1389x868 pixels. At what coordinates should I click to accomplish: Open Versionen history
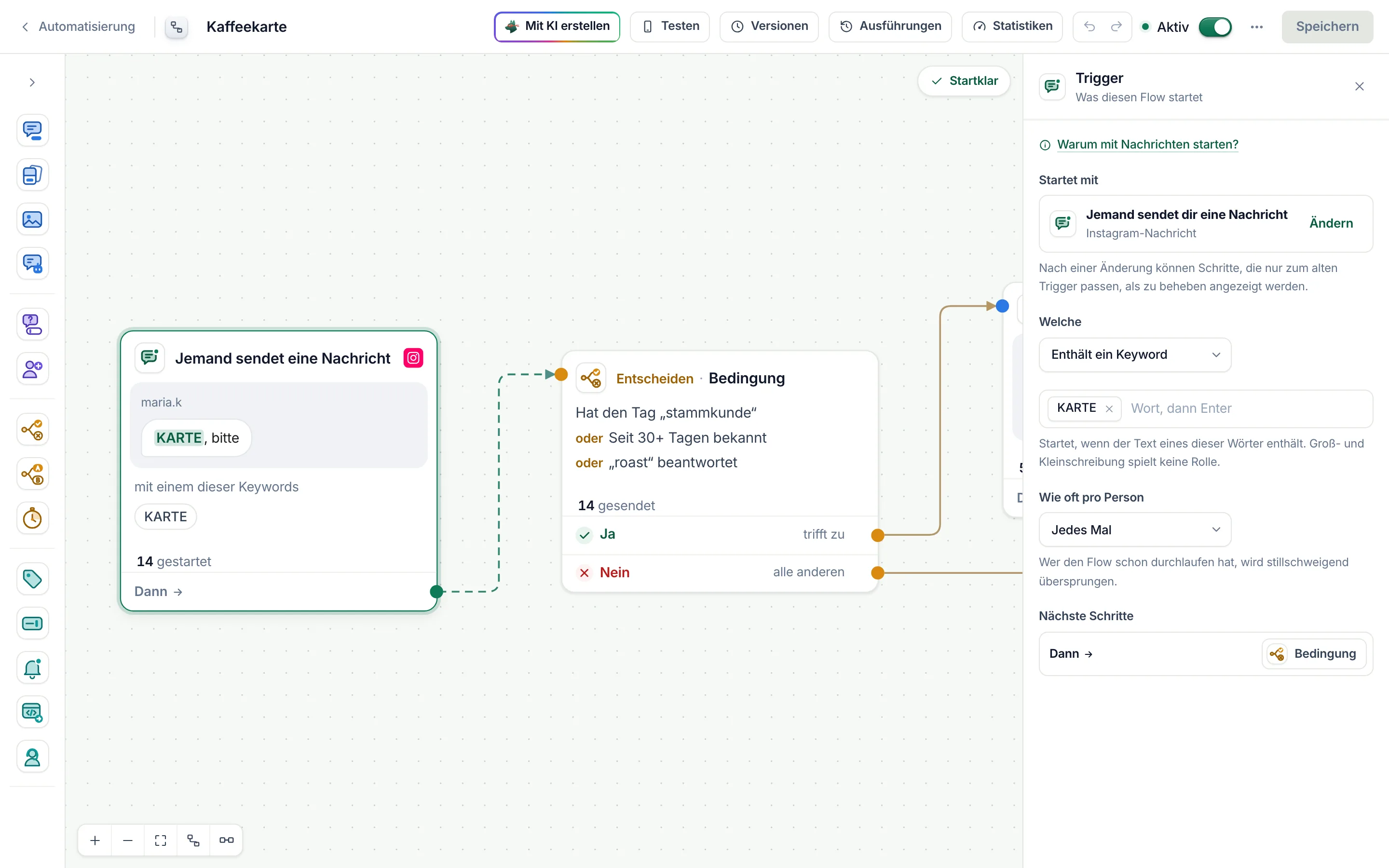pyautogui.click(x=769, y=27)
